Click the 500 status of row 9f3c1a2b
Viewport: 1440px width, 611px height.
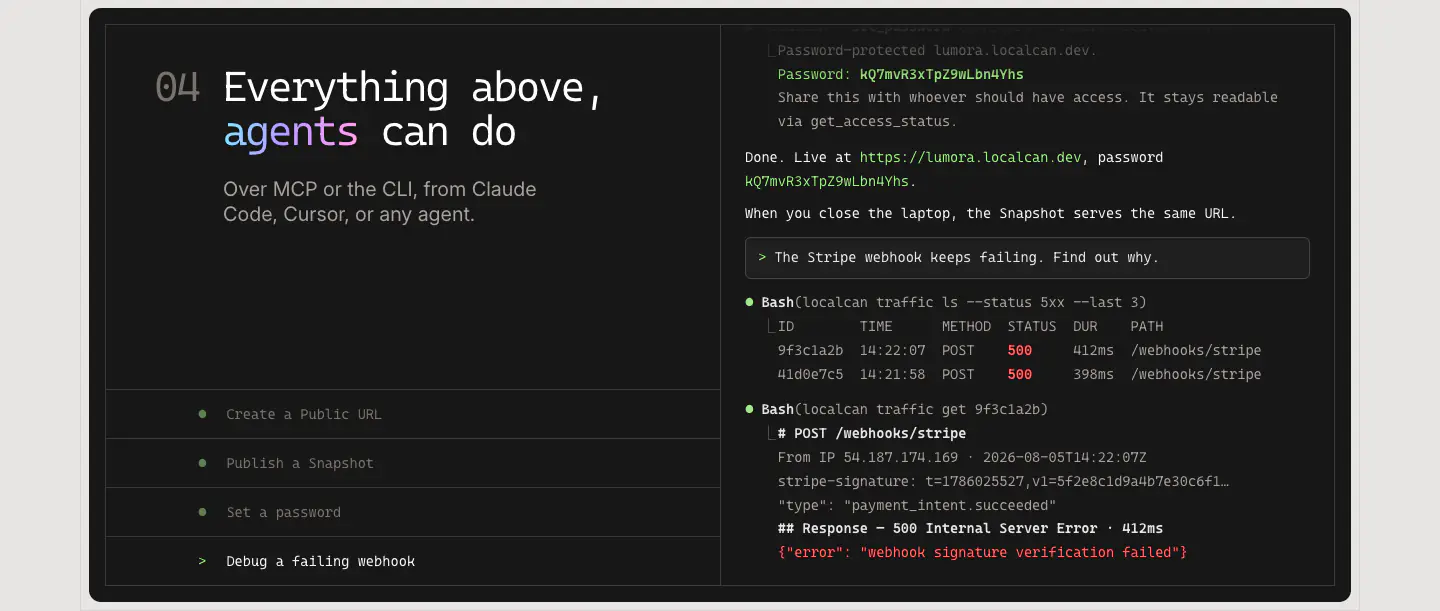[1020, 351]
